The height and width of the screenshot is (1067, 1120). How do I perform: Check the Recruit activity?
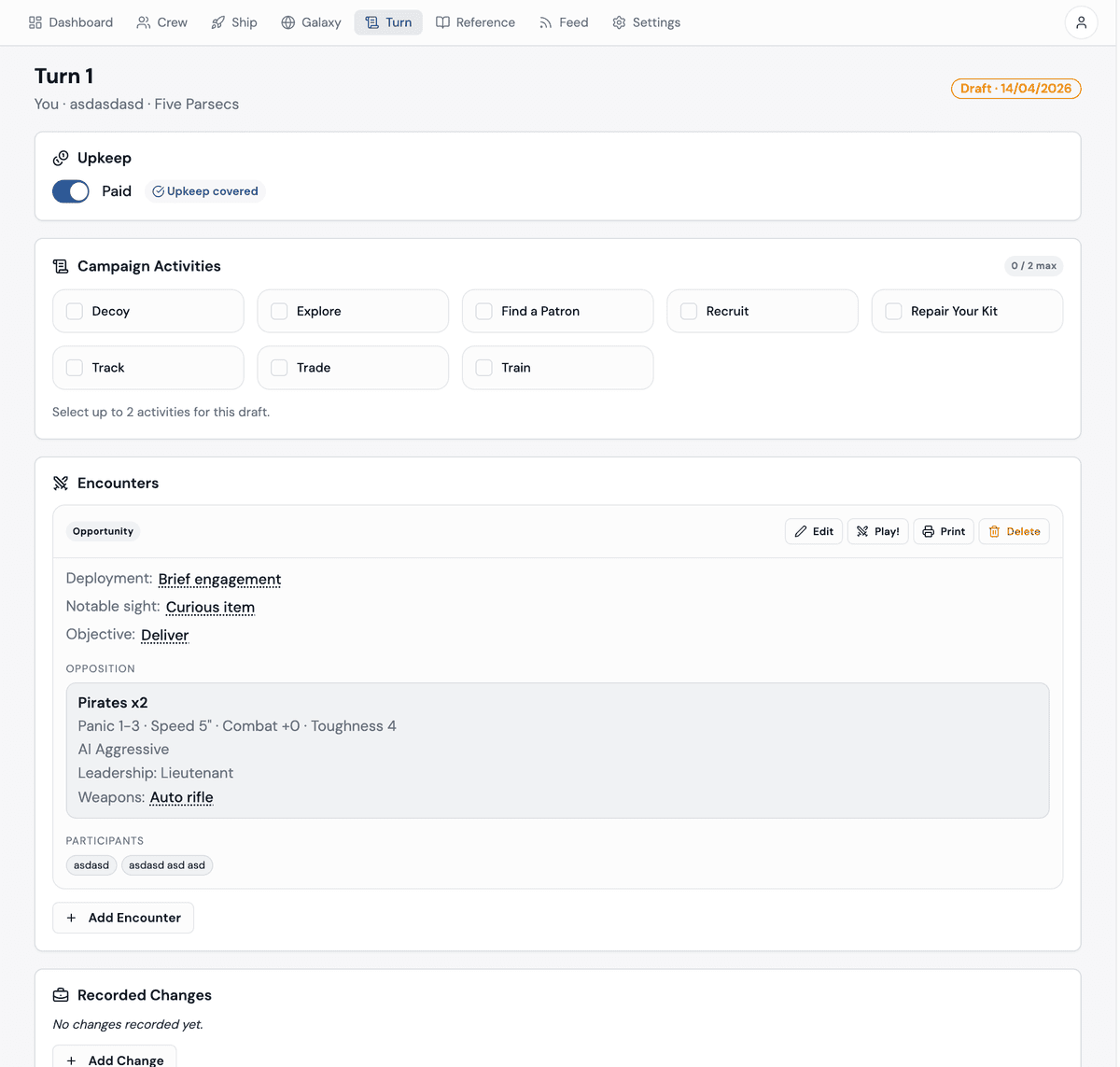689,312
